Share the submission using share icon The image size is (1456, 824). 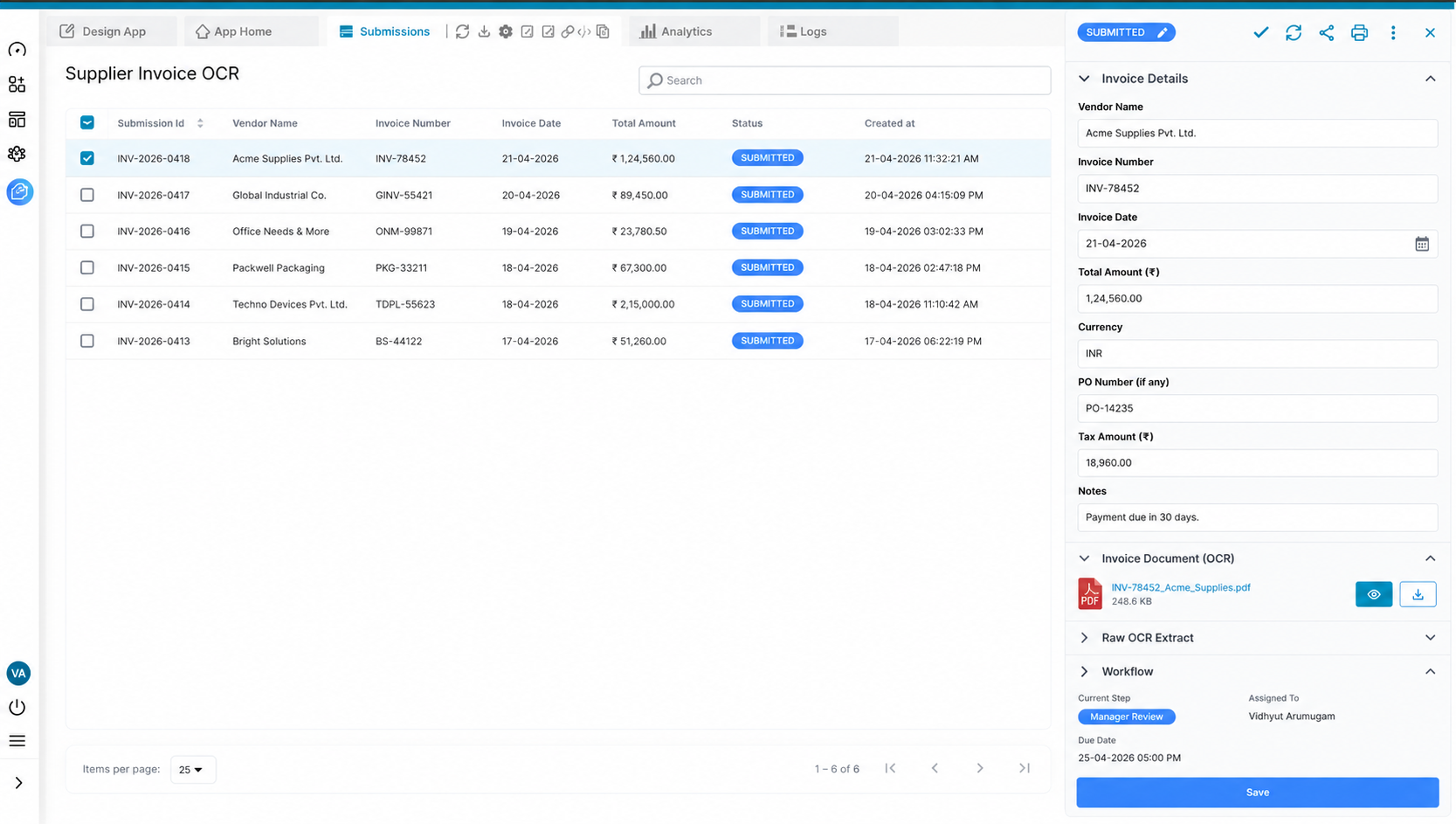click(1327, 32)
